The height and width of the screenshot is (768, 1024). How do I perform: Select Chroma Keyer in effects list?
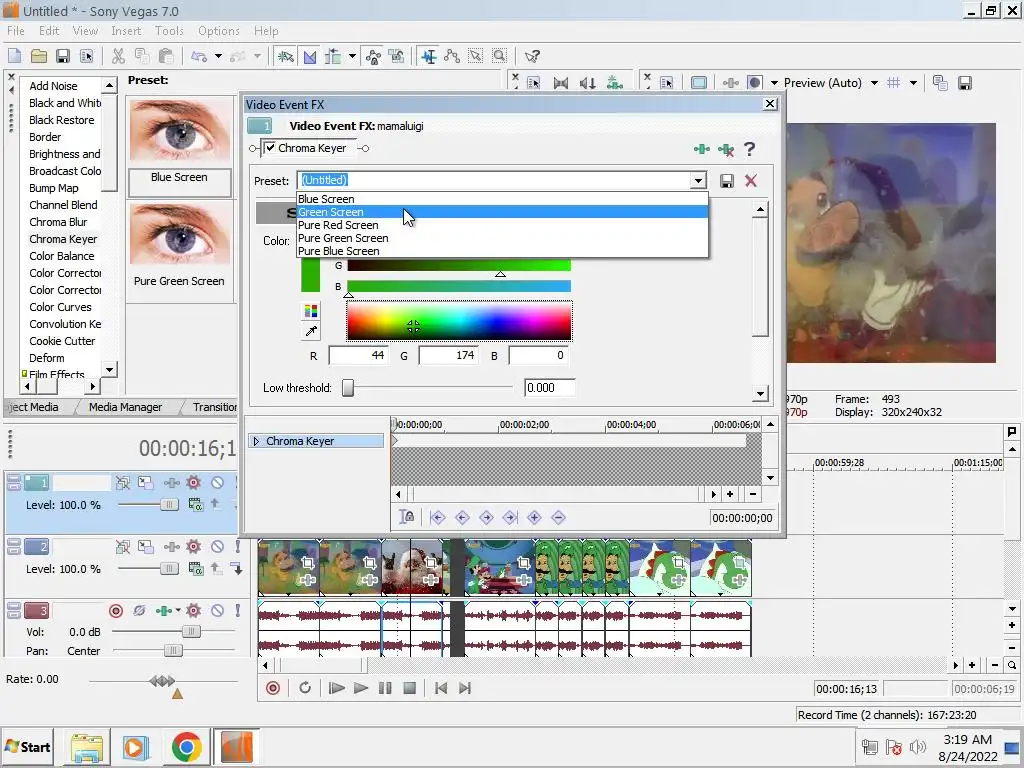click(x=63, y=239)
